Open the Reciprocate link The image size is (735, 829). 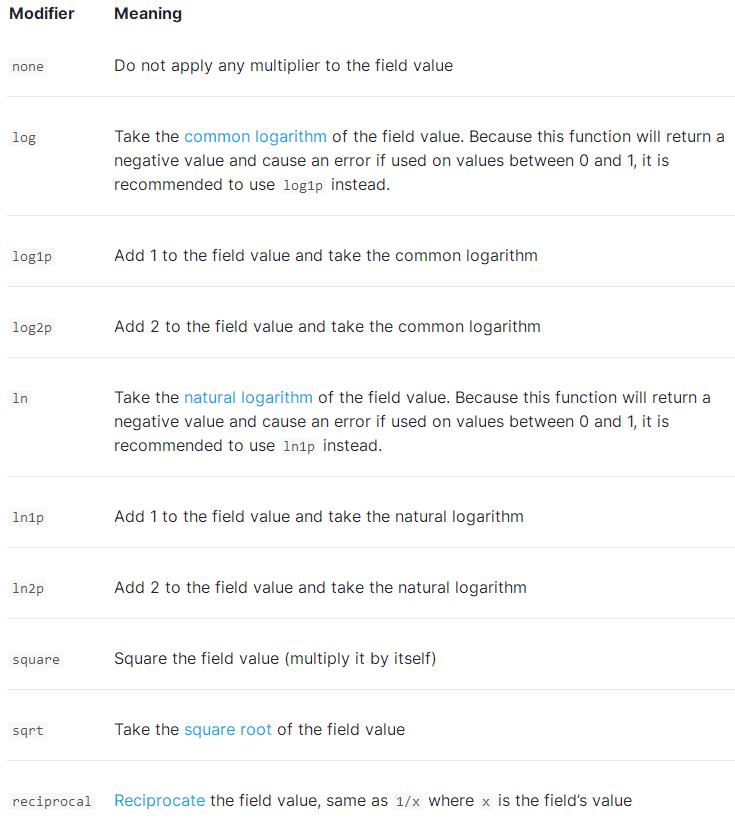pyautogui.click(x=160, y=800)
